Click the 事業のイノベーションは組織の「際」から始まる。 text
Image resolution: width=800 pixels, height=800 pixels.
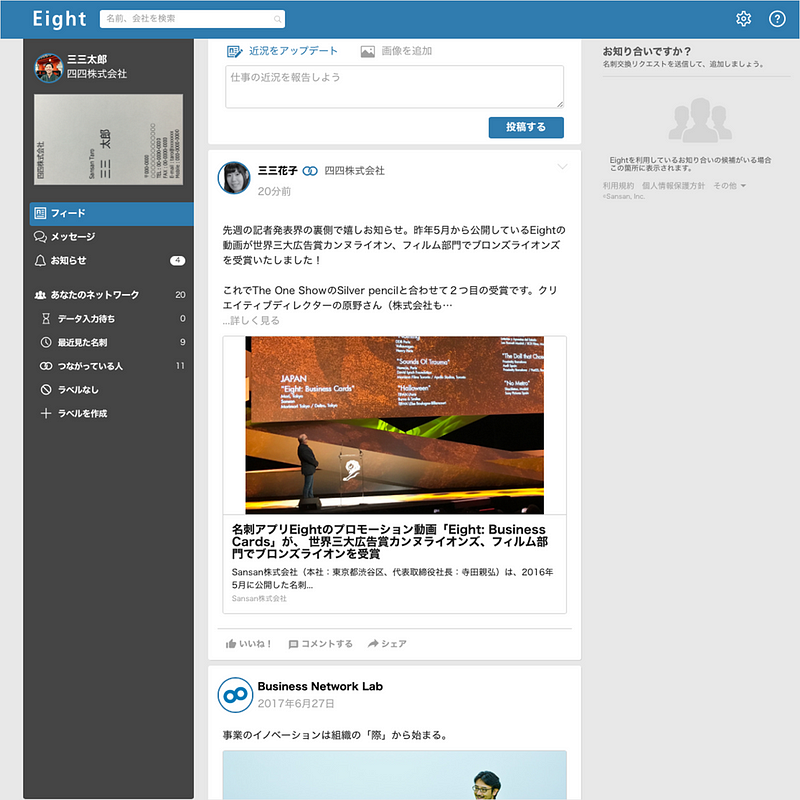pyautogui.click(x=335, y=735)
